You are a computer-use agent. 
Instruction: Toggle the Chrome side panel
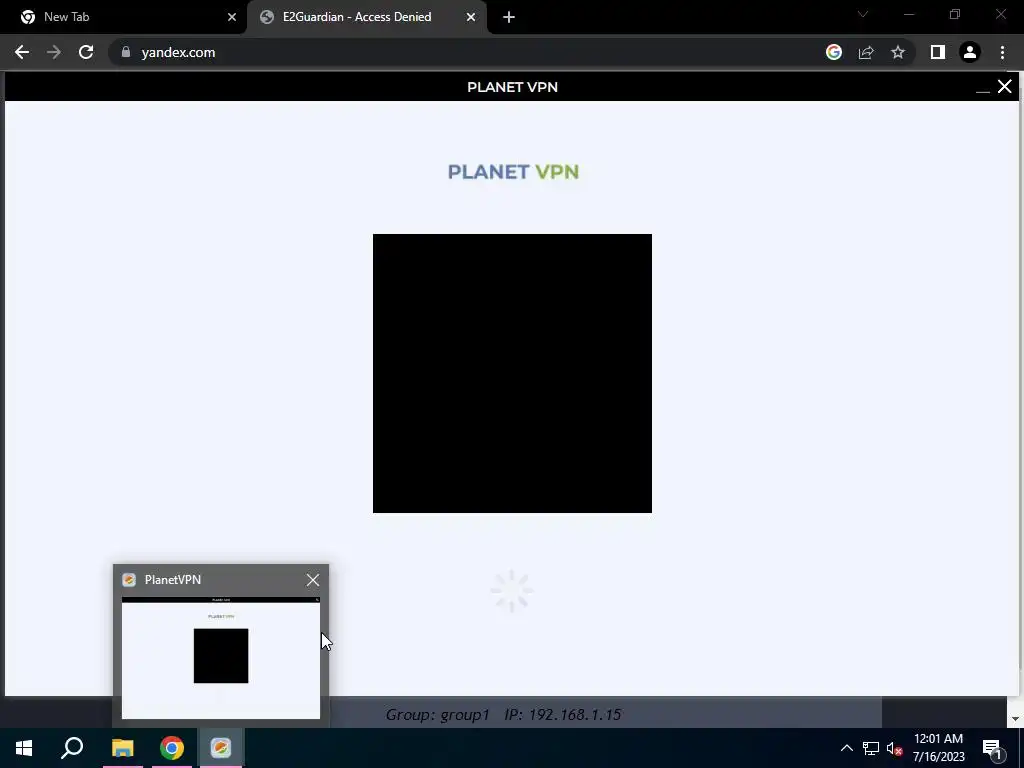pos(938,52)
